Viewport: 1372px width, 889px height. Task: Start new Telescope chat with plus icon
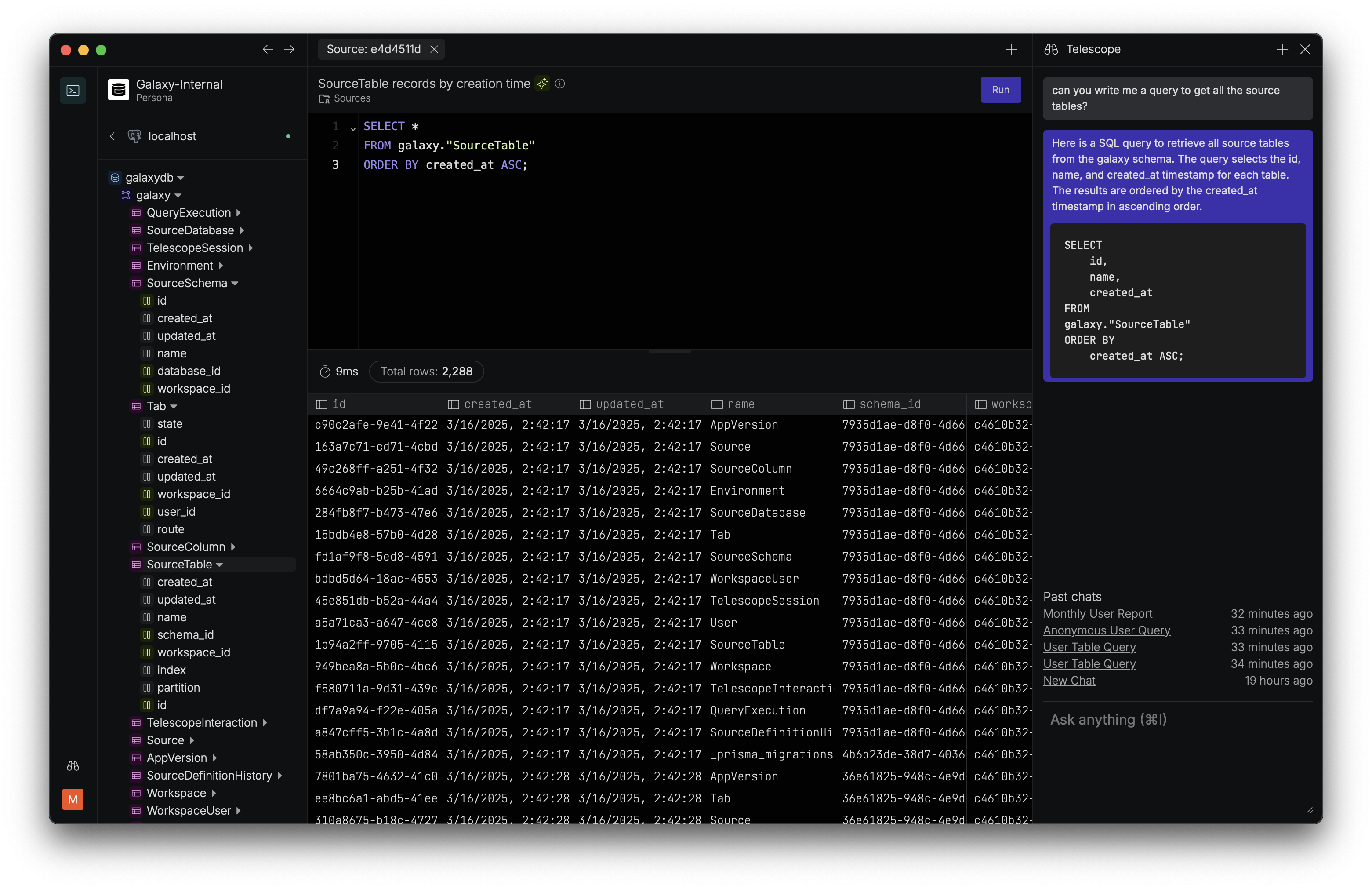(x=1281, y=50)
